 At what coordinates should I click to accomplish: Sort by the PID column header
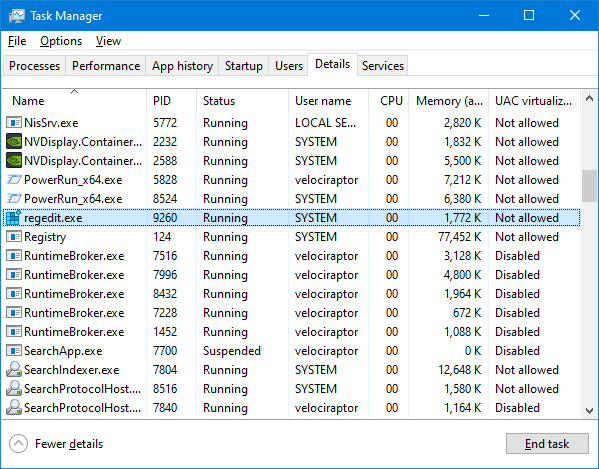point(172,101)
